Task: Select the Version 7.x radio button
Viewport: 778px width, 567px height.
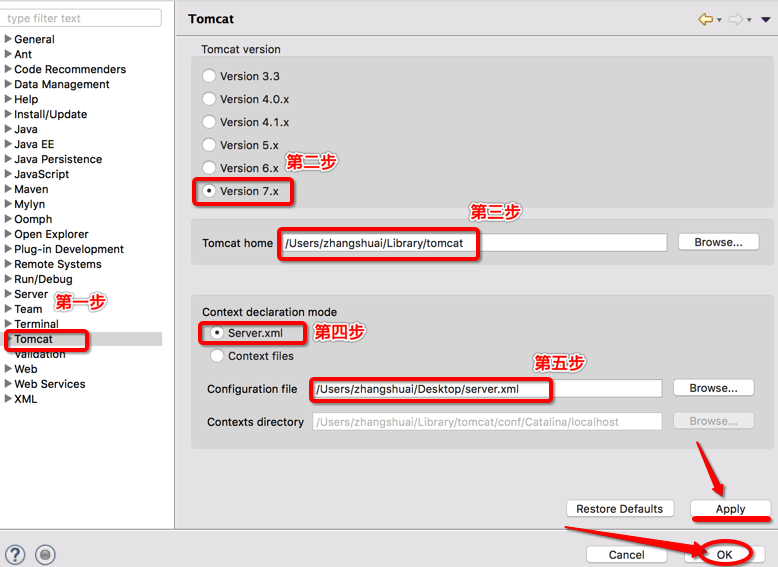Action: click(209, 191)
